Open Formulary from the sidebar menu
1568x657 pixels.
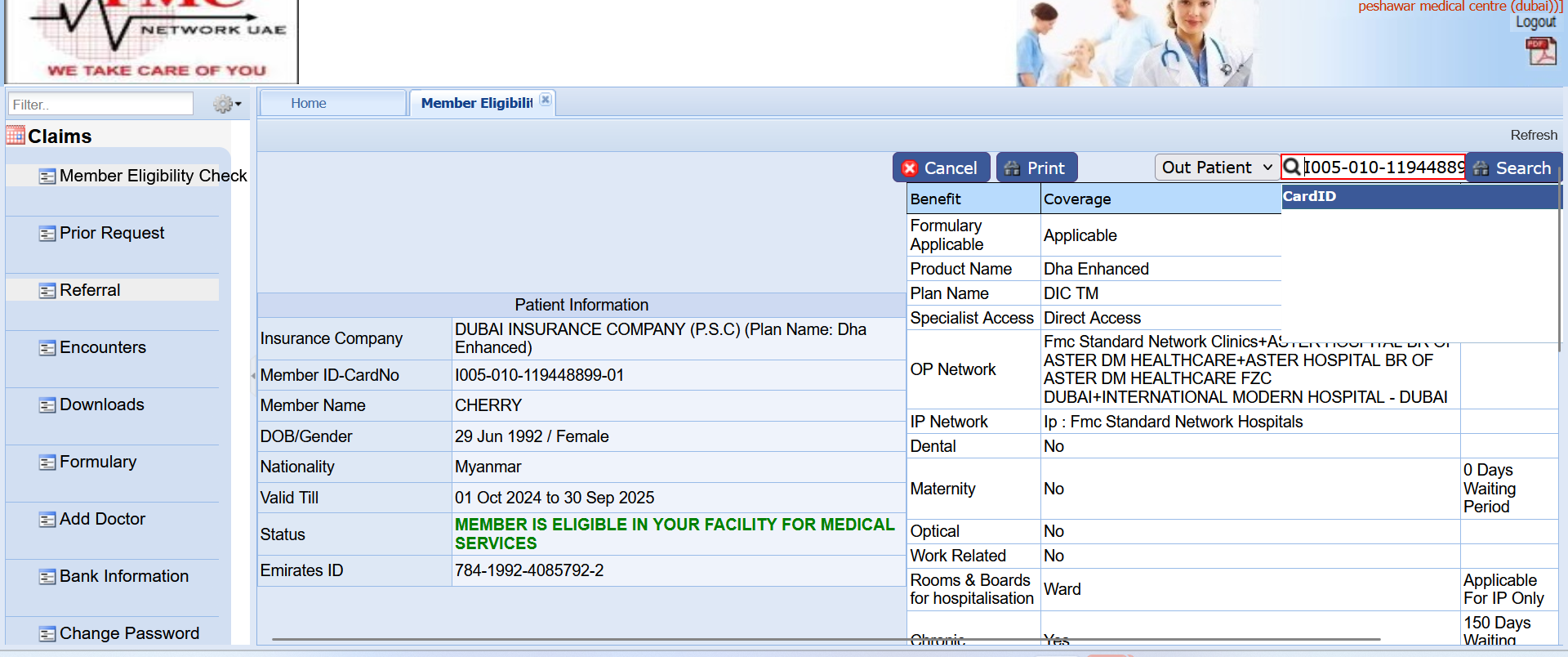[98, 462]
